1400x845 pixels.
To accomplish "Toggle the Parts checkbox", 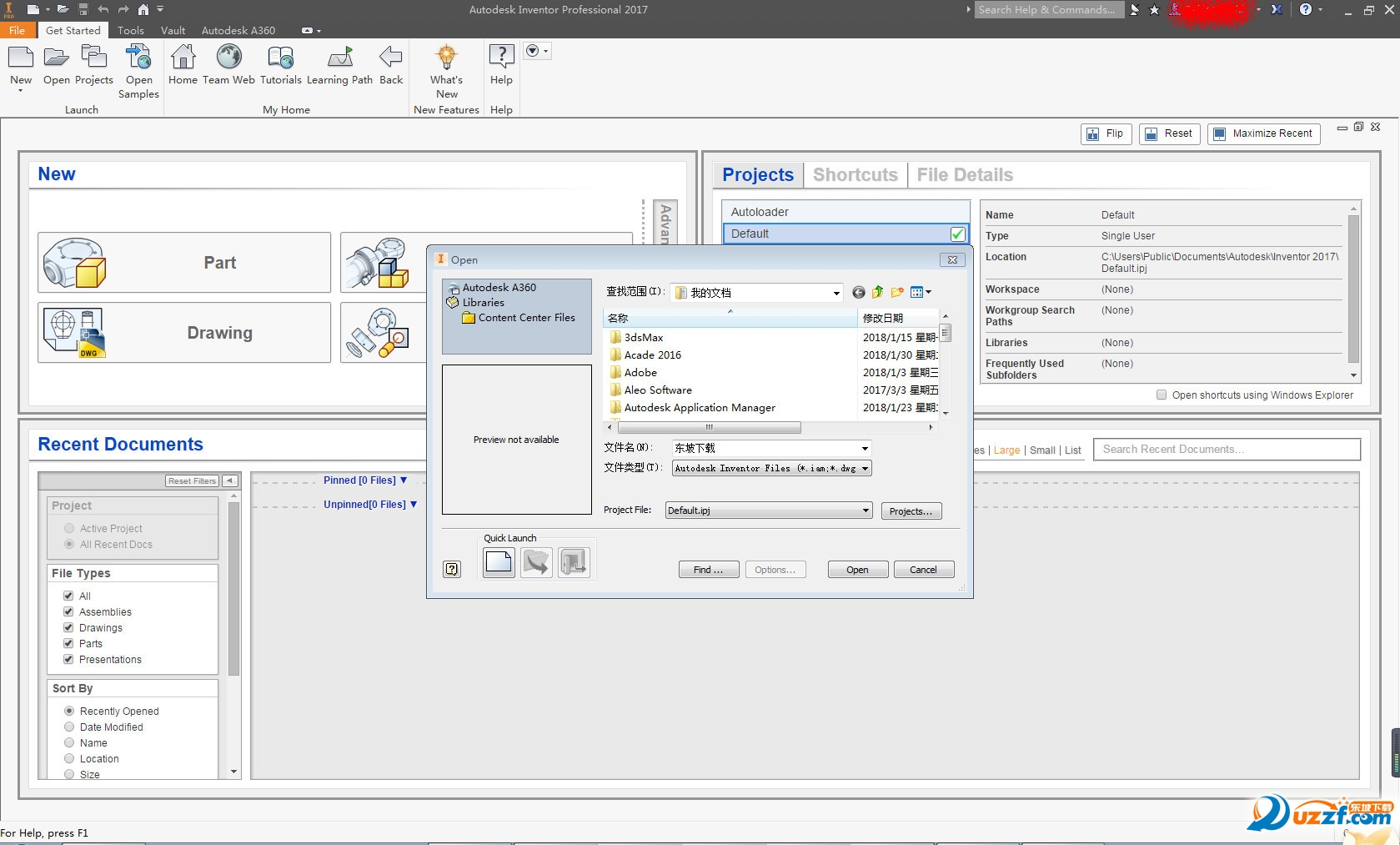I will click(68, 643).
